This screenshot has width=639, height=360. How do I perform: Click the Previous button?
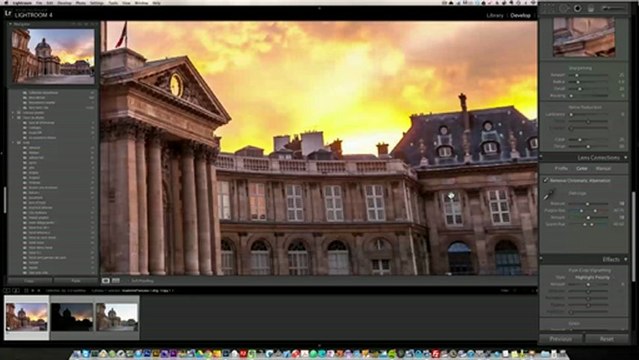[560, 339]
